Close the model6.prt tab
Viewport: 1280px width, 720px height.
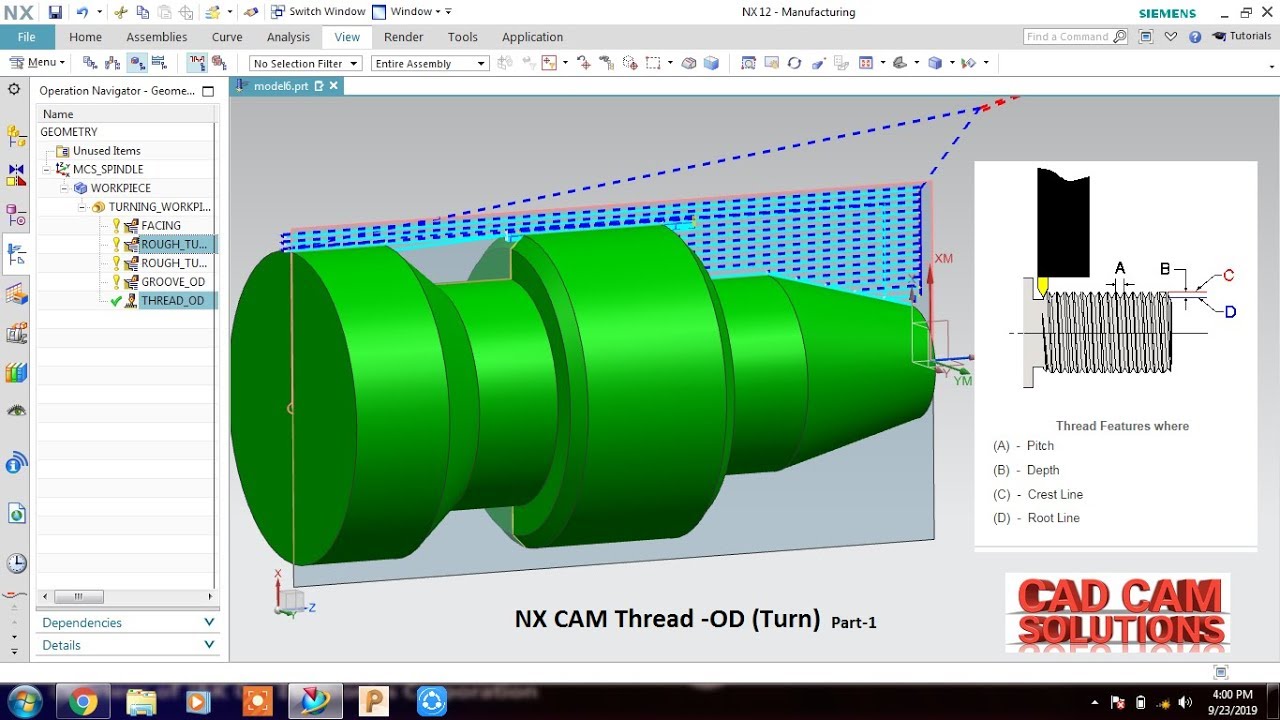(x=334, y=86)
